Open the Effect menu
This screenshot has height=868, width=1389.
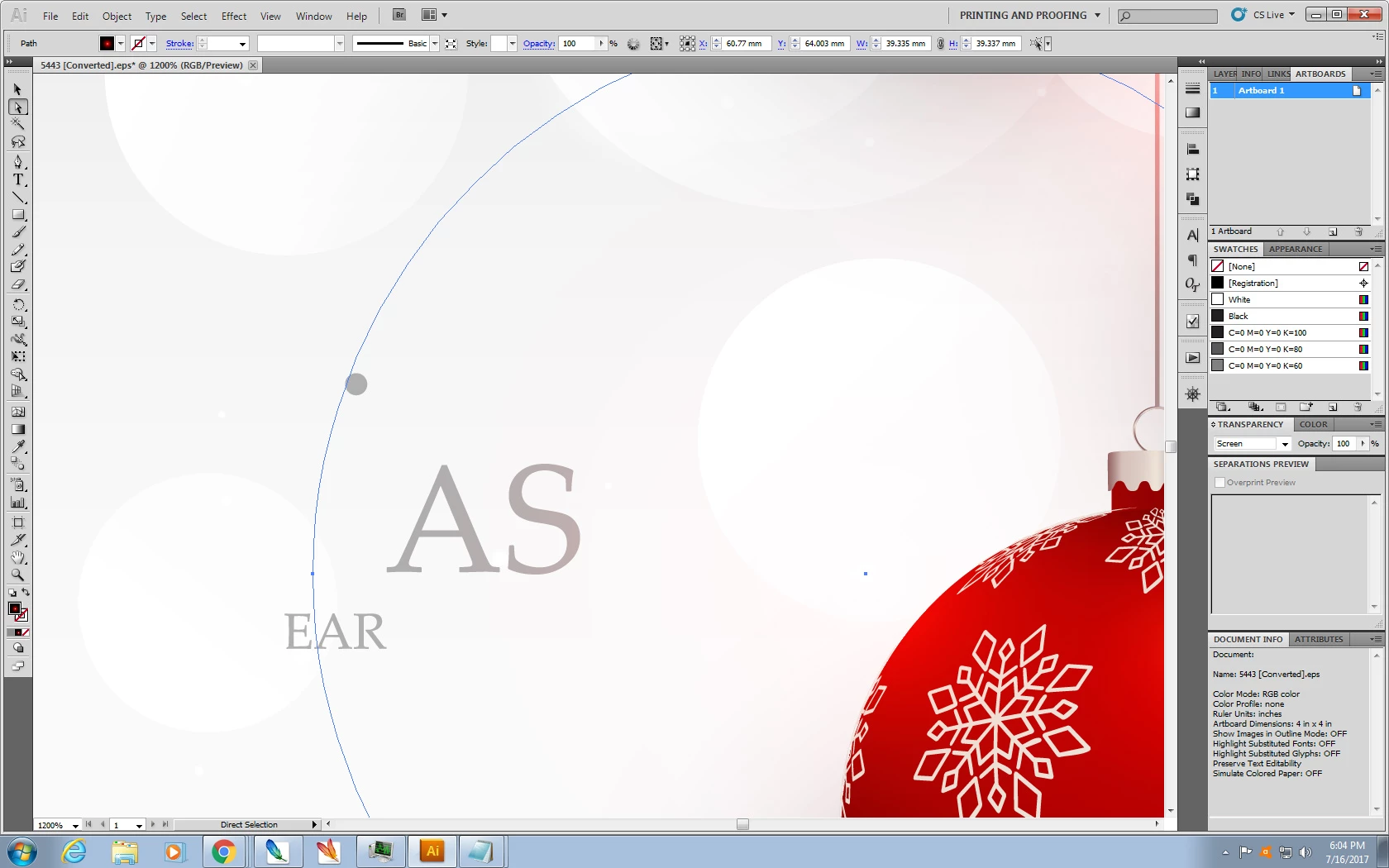[x=234, y=16]
